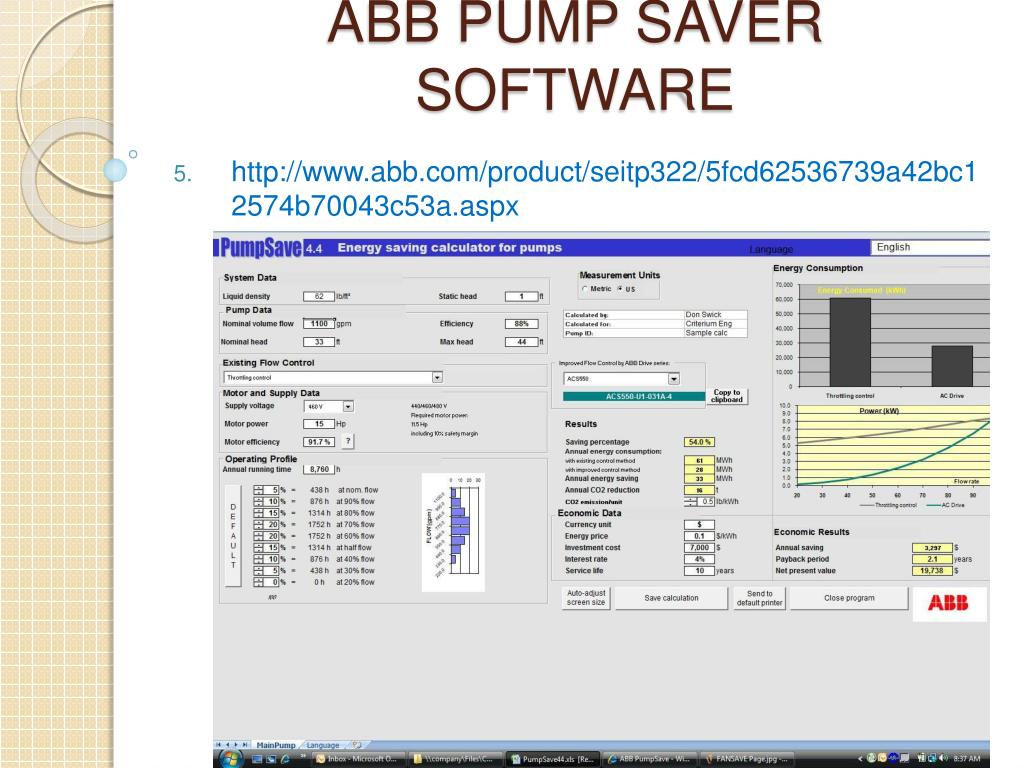Launch Internet Explorer from quick launch
Image resolution: width=1024 pixels, height=768 pixels.
[x=285, y=759]
